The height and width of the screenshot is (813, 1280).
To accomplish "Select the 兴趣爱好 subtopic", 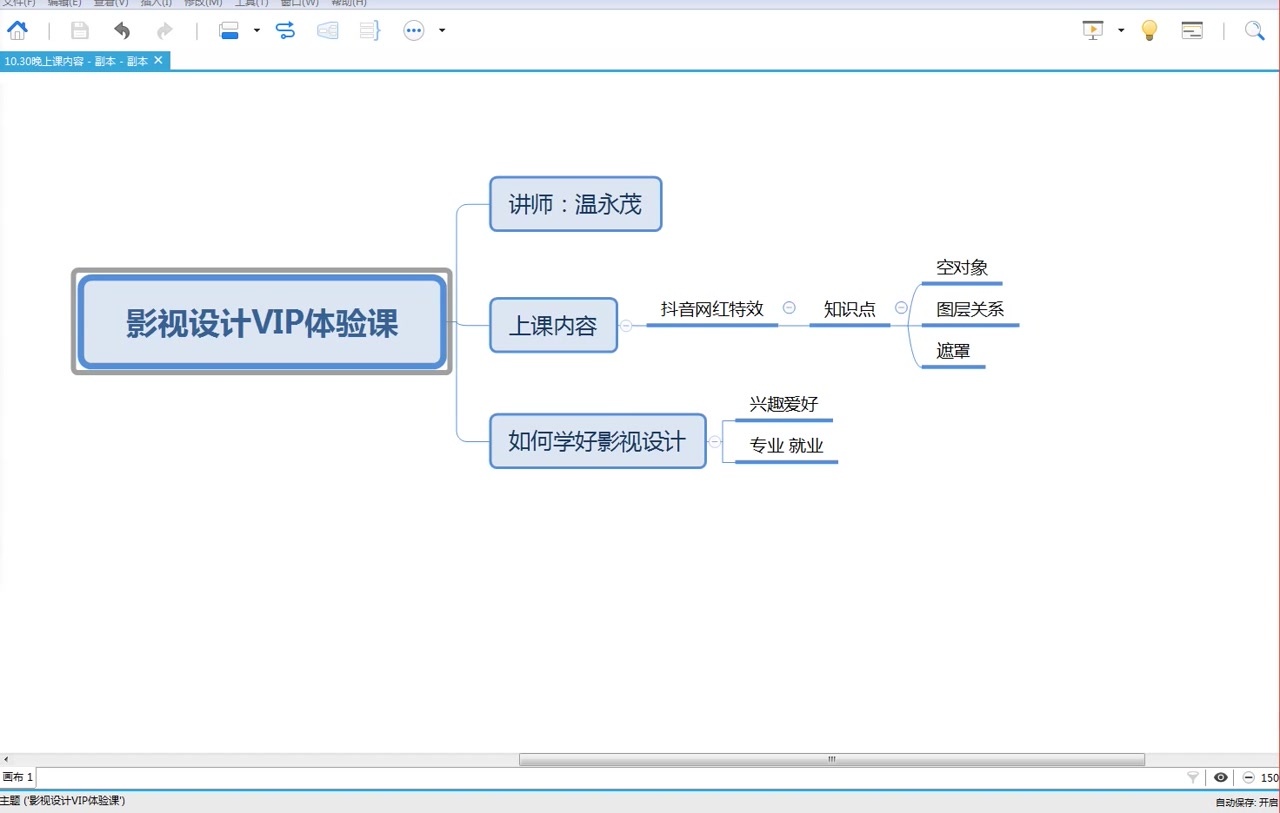I will [784, 405].
